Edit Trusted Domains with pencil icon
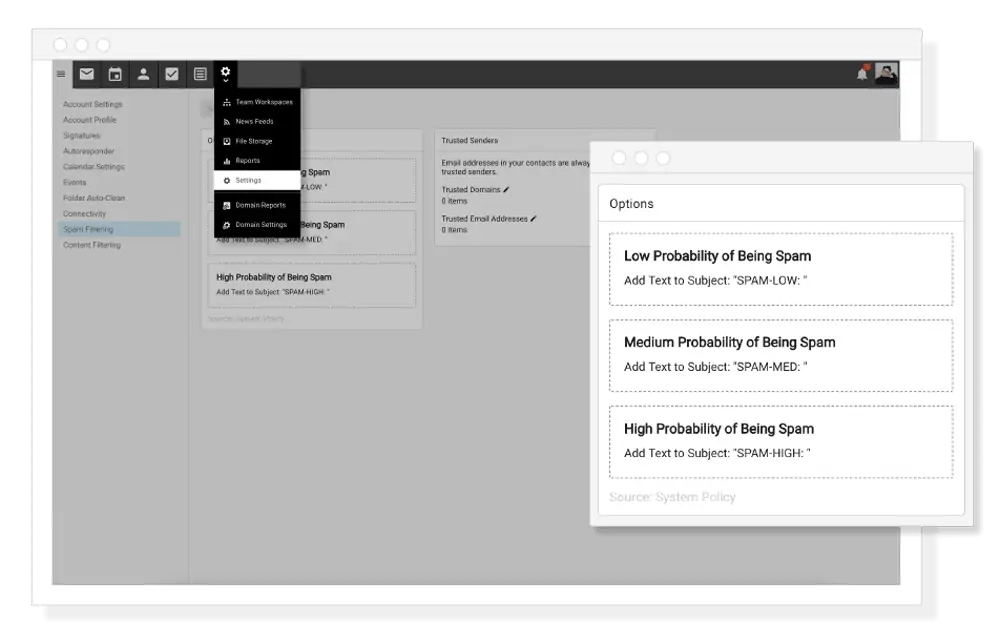 tap(506, 189)
